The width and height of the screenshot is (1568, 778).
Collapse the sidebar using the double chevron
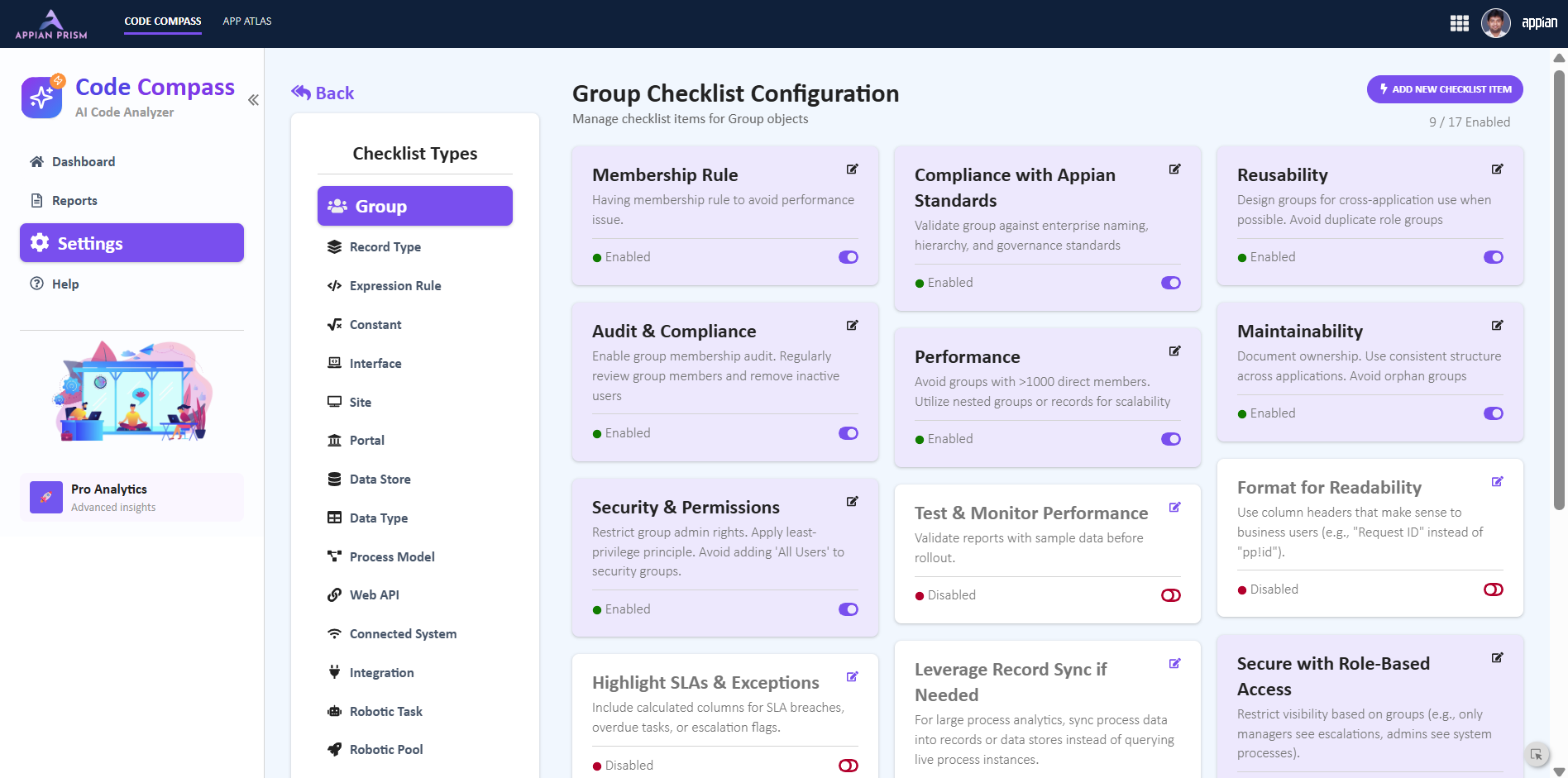253,100
